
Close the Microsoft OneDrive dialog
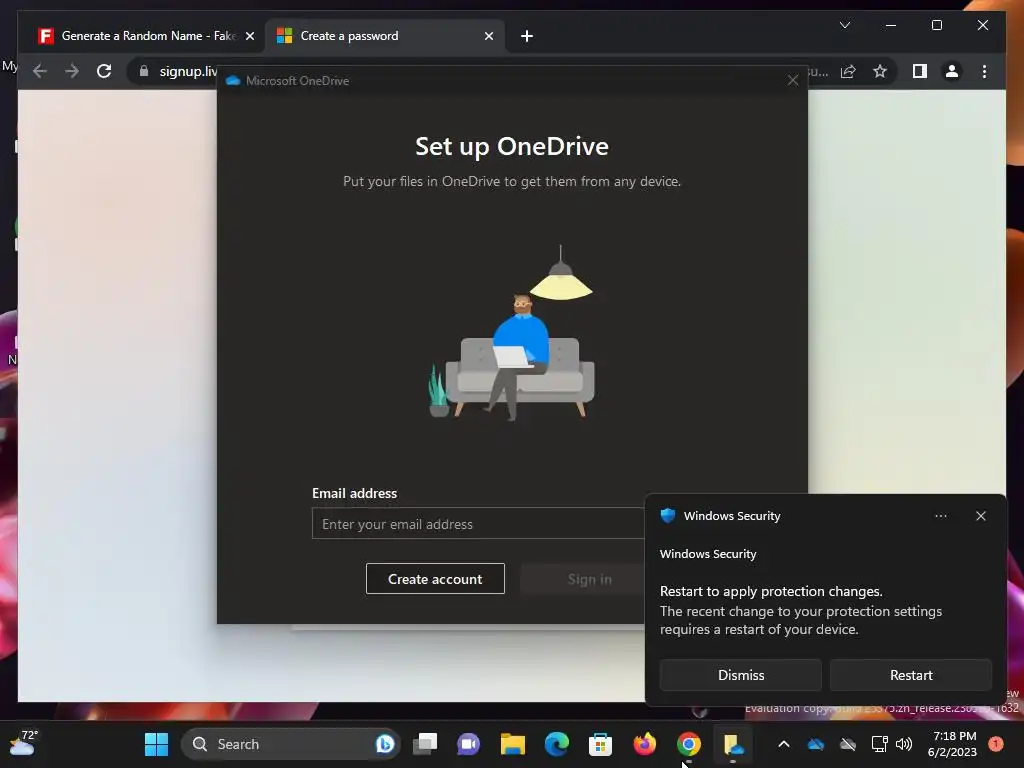(793, 80)
